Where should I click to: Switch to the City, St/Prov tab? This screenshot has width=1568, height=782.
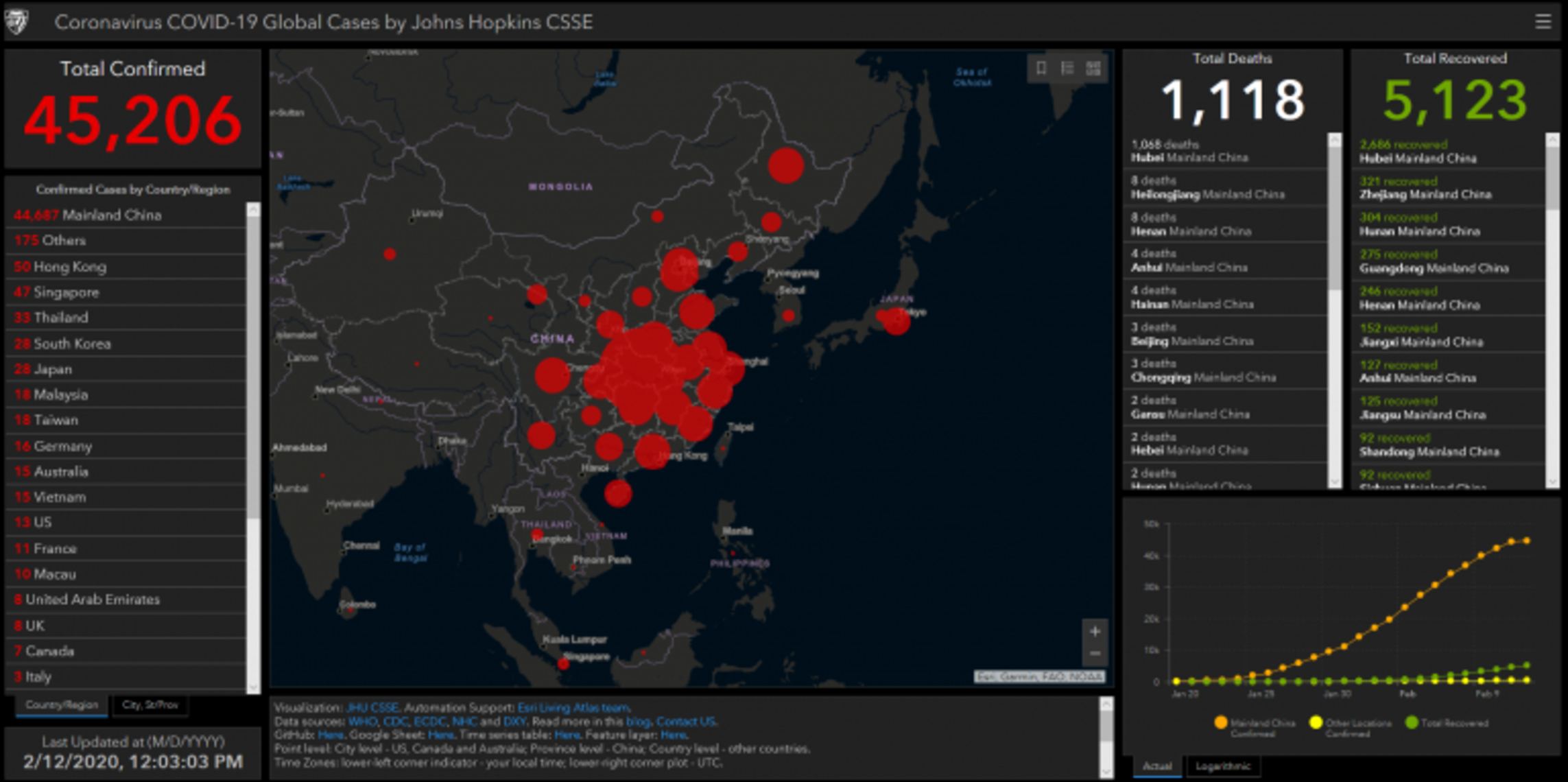point(150,705)
